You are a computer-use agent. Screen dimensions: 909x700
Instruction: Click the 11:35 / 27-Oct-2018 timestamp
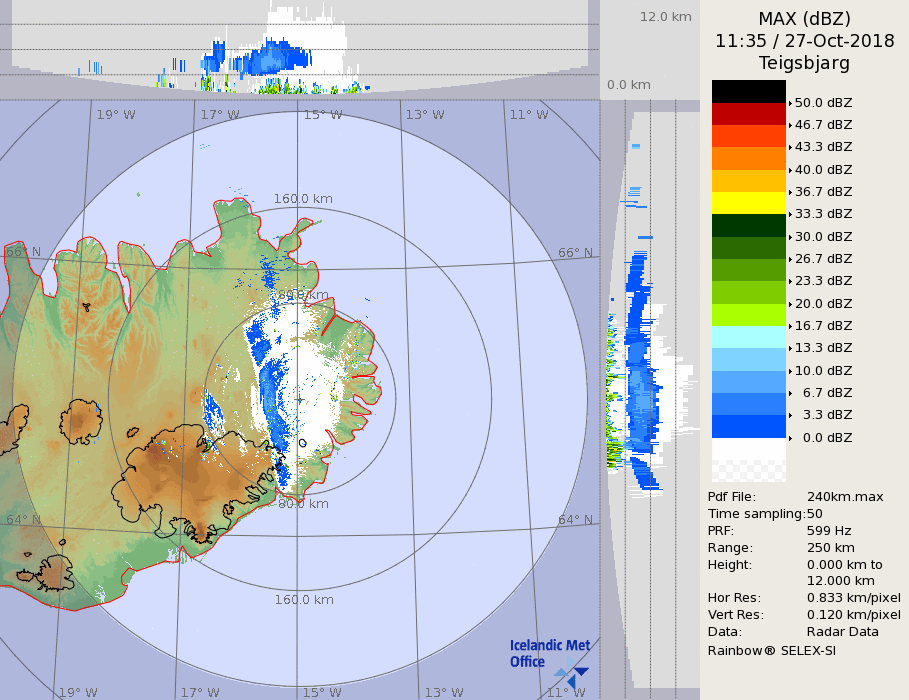point(804,41)
